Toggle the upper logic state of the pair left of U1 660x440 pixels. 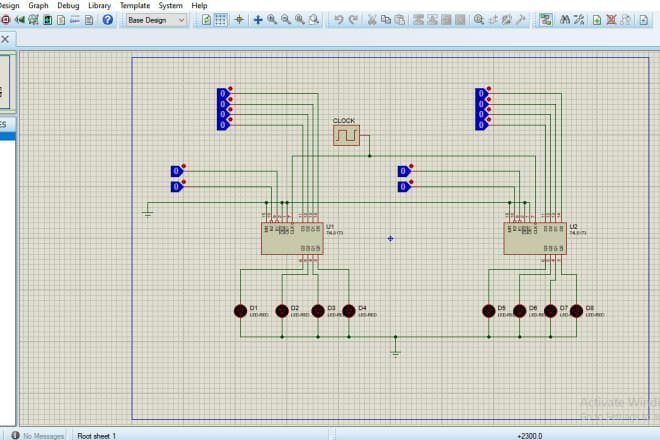[177, 171]
